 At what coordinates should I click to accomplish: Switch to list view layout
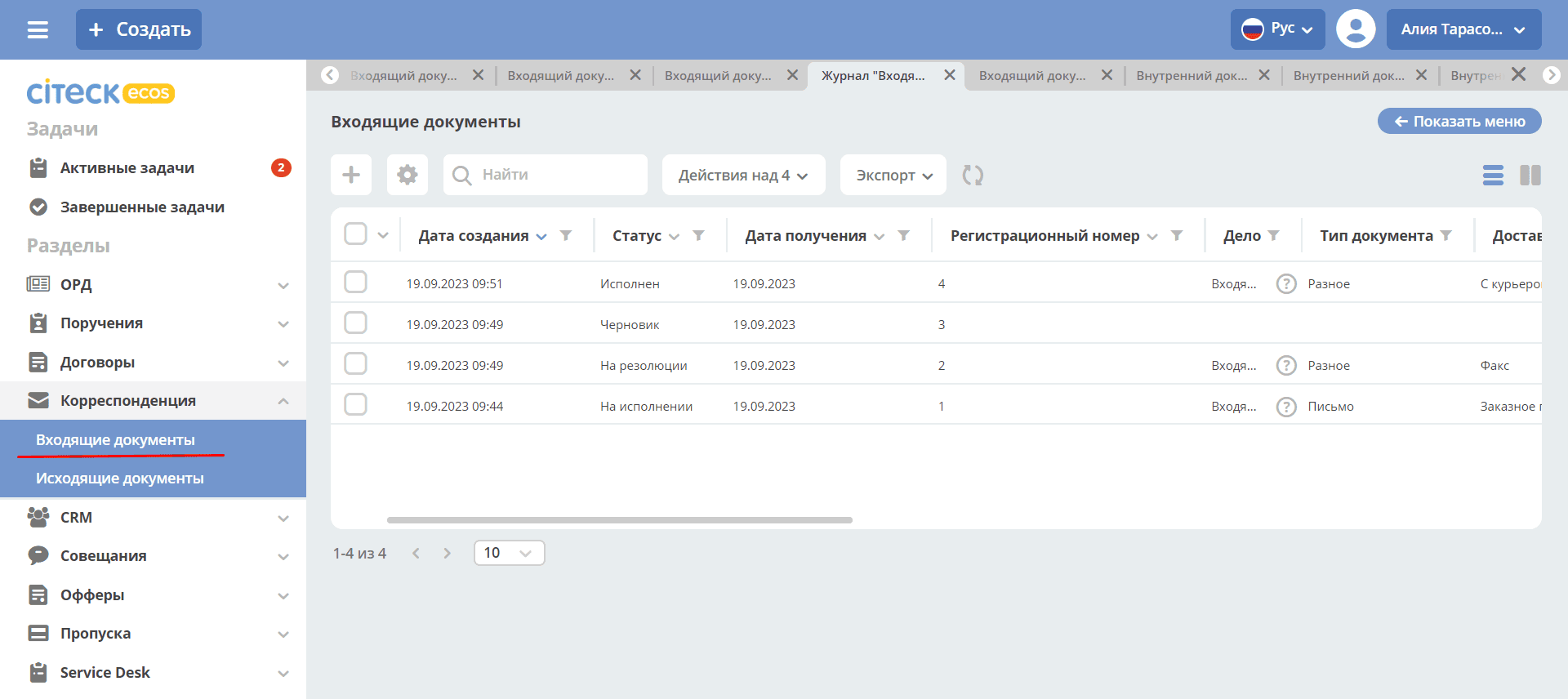[x=1493, y=175]
